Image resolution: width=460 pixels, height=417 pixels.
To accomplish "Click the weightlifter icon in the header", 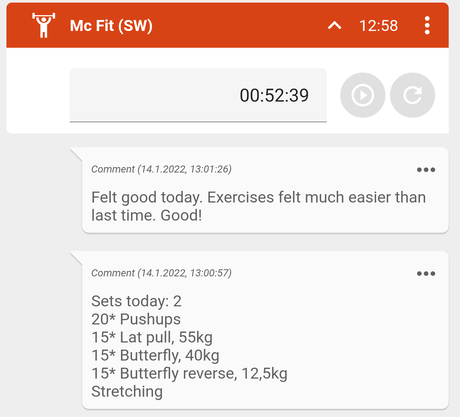I will [43, 25].
